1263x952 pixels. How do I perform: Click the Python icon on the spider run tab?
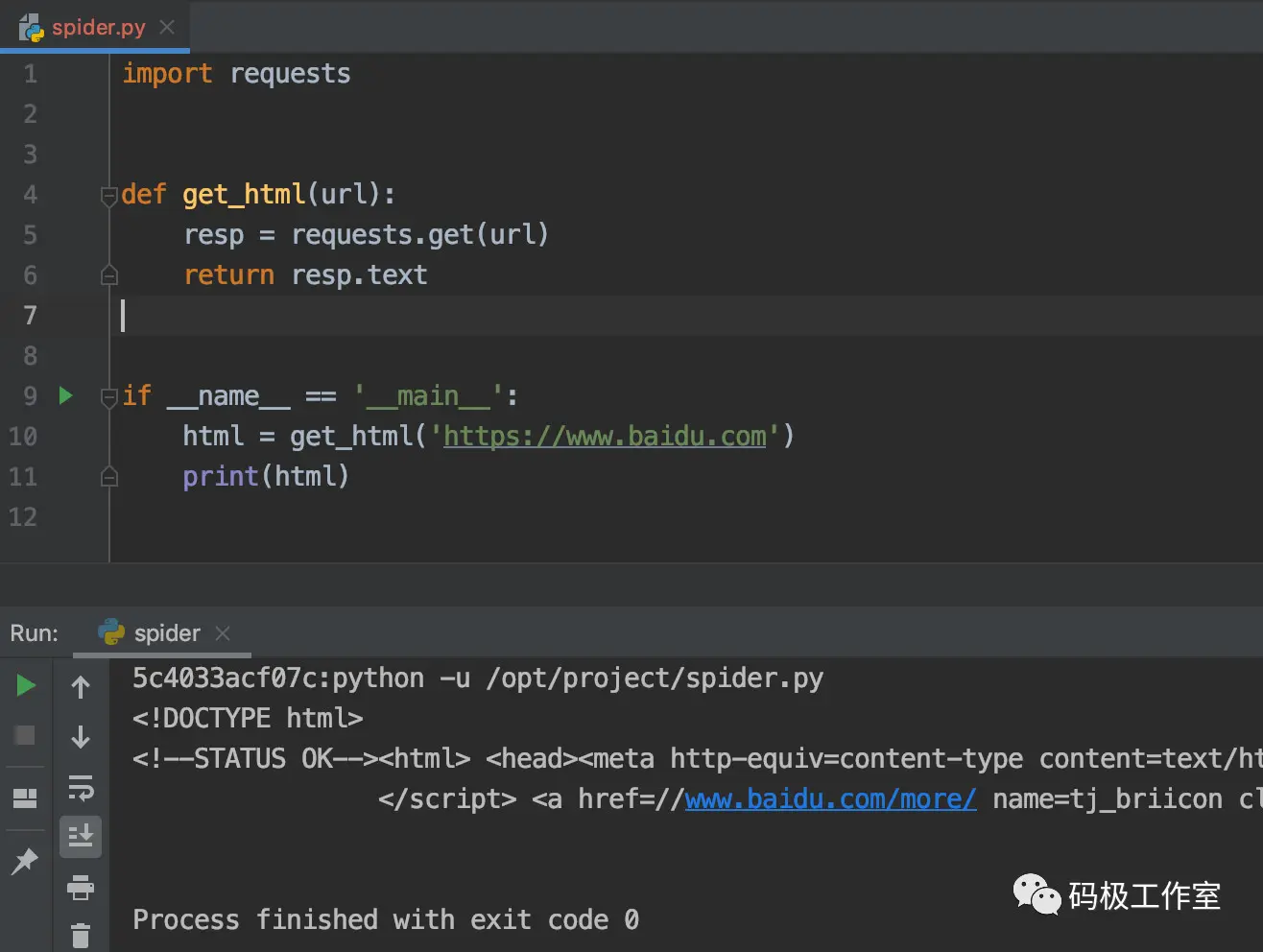coord(111,631)
